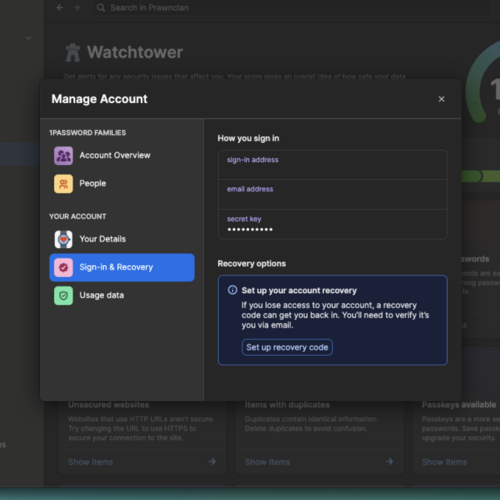Click the orange People icon
500x500 pixels.
pos(63,184)
